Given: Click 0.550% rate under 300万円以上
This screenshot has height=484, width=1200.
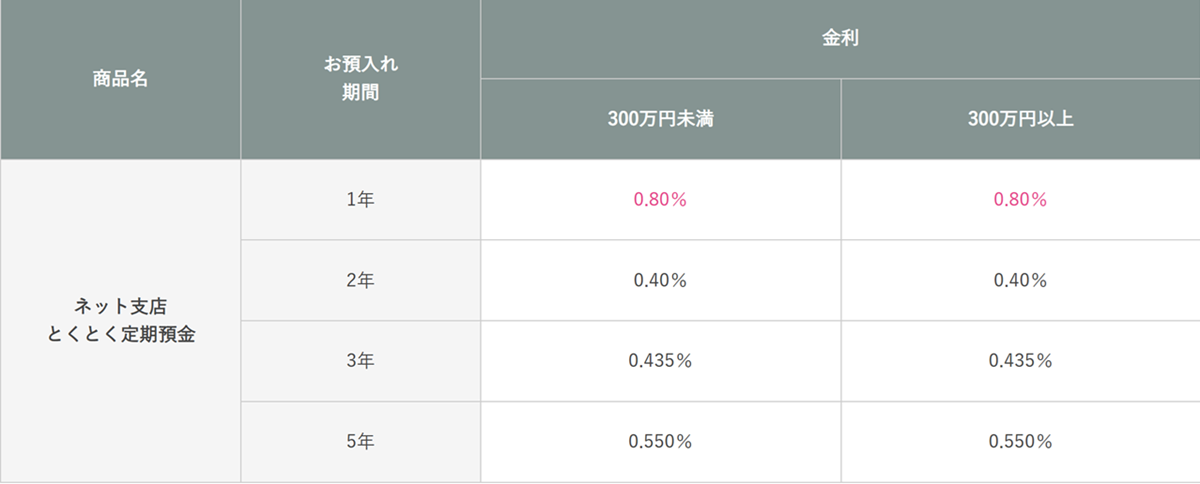Looking at the screenshot, I should click(x=1020, y=441).
